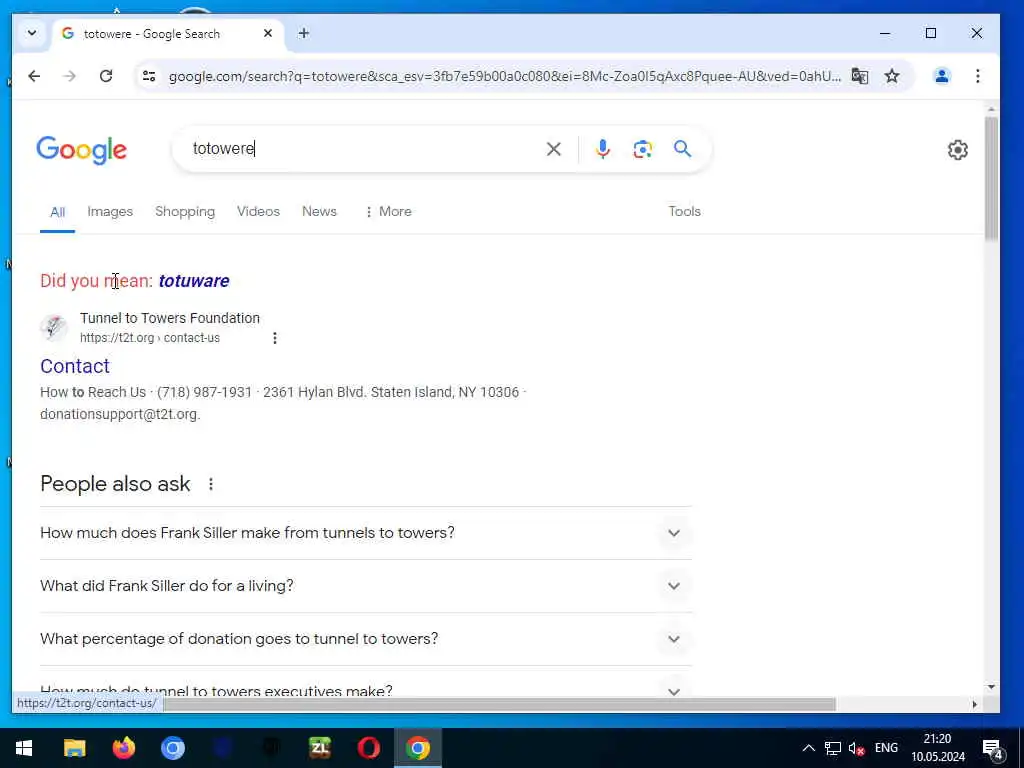
Task: Open About this result three dots
Action: [x=275, y=338]
